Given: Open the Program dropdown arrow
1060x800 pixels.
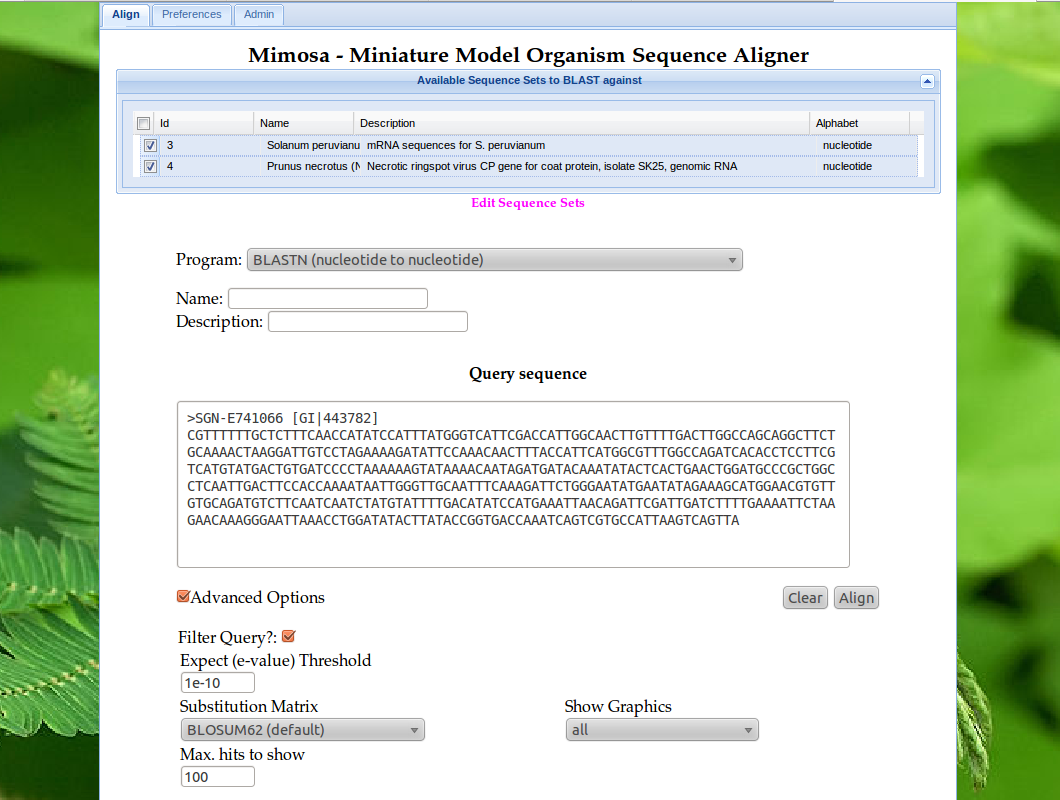Looking at the screenshot, I should [x=733, y=259].
